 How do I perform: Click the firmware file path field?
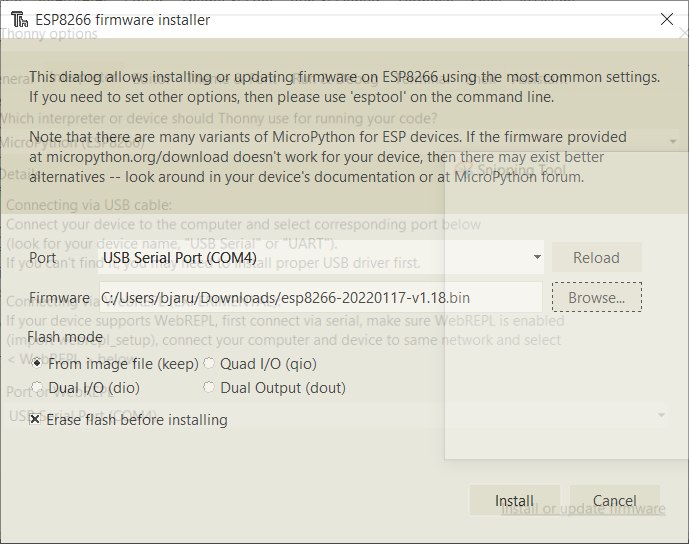[x=320, y=298]
